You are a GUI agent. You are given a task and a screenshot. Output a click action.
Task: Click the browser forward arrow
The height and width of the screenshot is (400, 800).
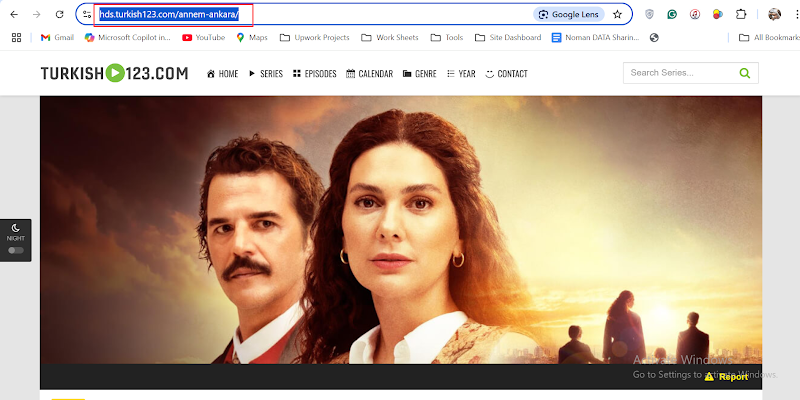pyautogui.click(x=37, y=14)
